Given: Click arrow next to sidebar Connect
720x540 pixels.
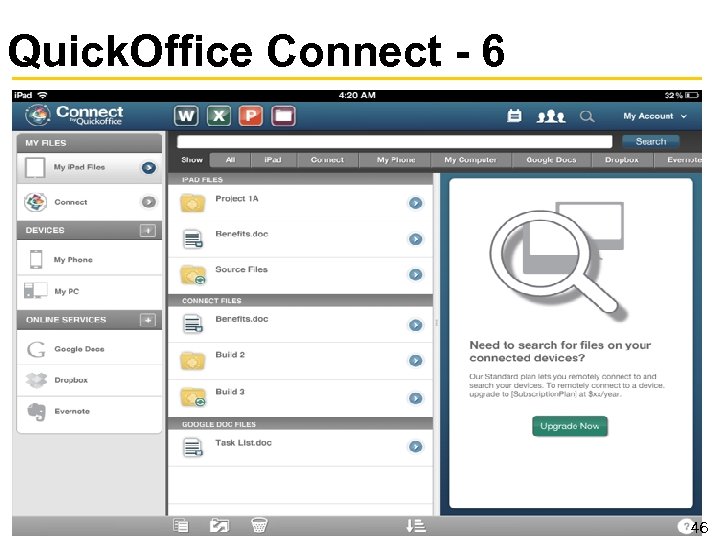Looking at the screenshot, I should pyautogui.click(x=148, y=202).
